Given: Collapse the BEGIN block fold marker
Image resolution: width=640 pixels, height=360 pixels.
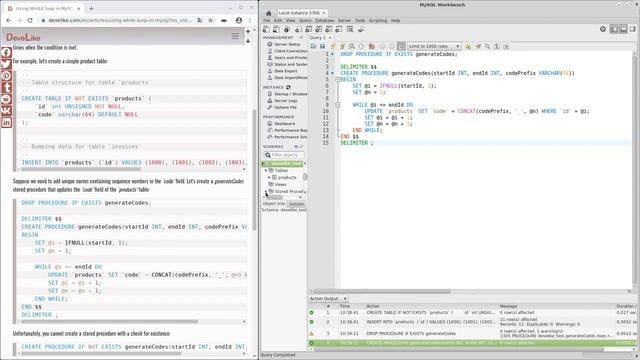Looking at the screenshot, I should 338,80.
